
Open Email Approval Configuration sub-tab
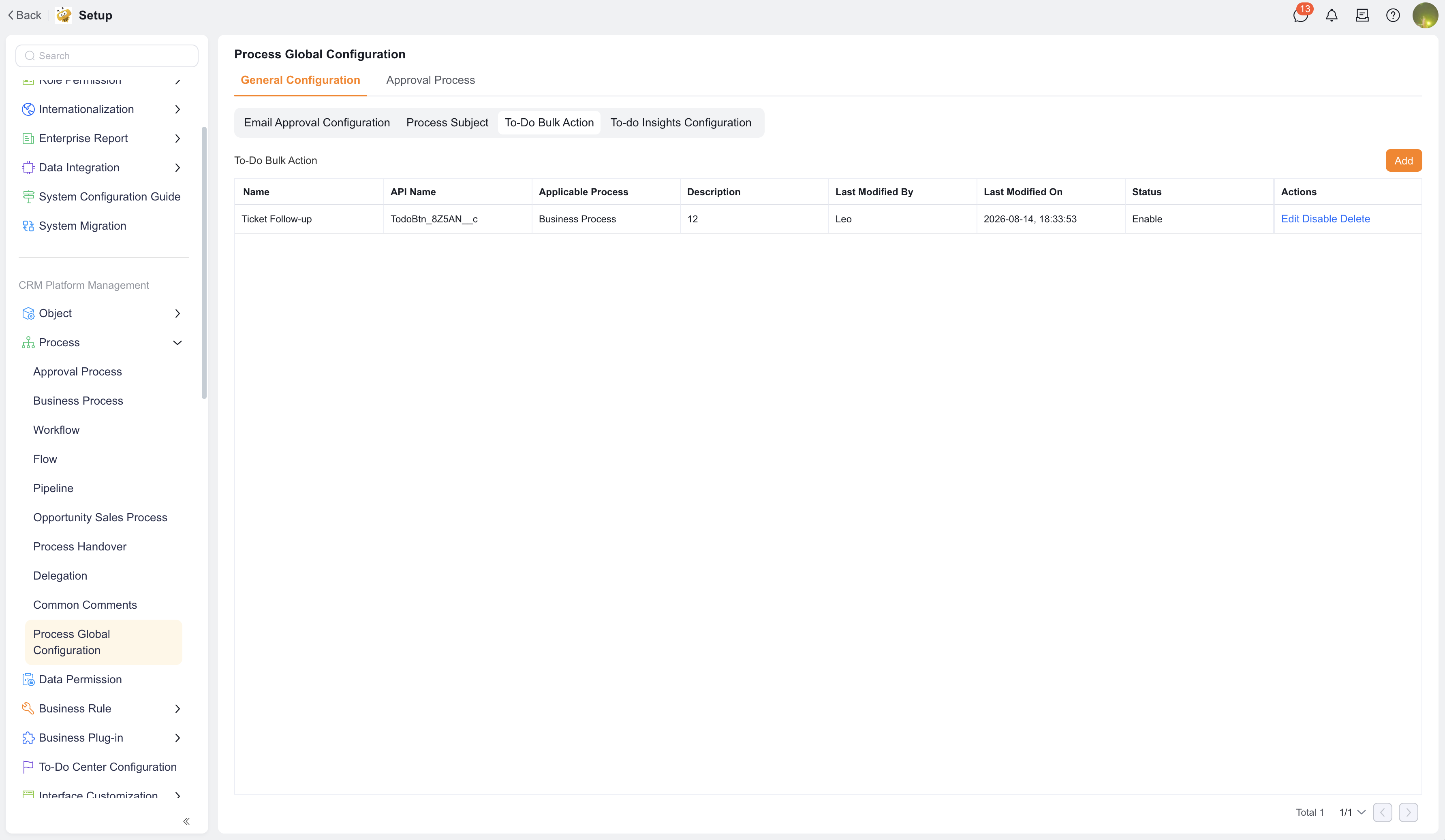316,123
